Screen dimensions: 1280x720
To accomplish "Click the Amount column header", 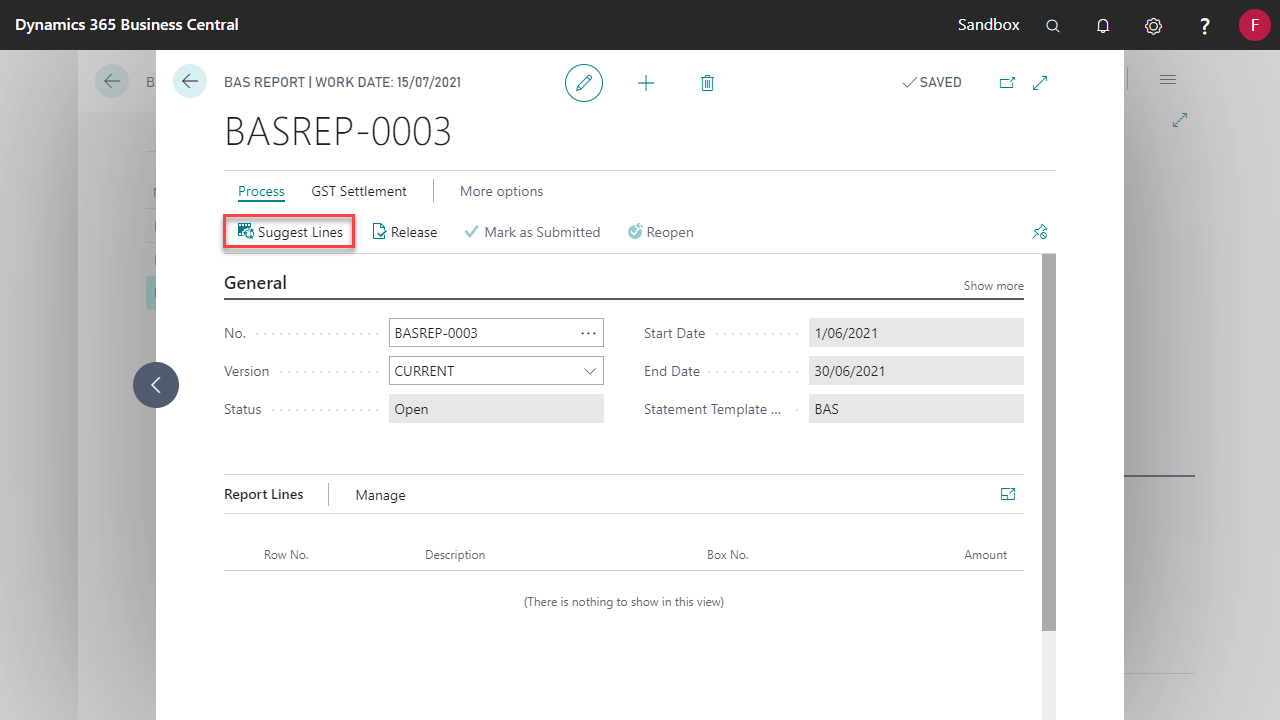I will coord(986,555).
